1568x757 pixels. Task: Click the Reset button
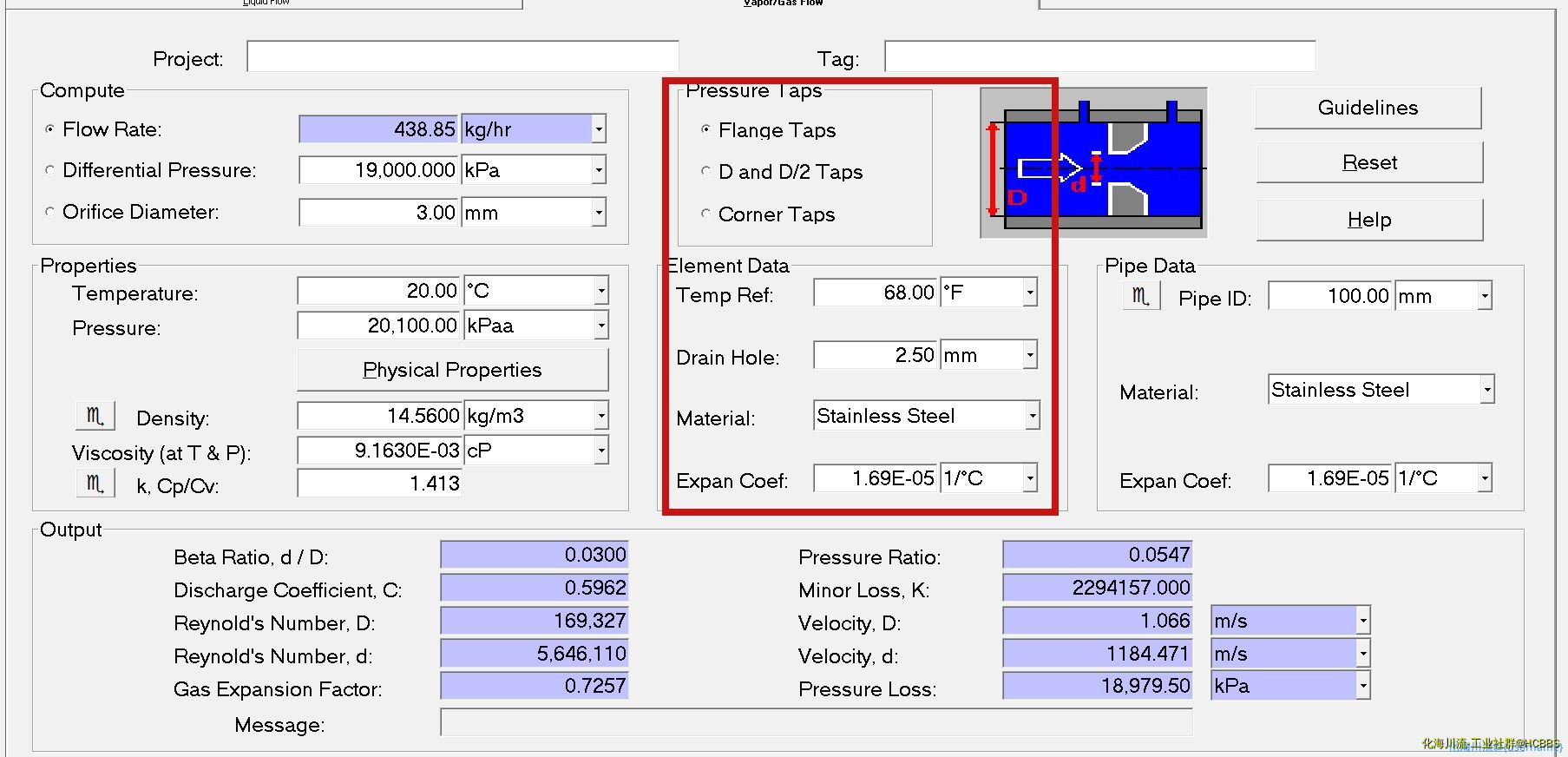[1369, 162]
